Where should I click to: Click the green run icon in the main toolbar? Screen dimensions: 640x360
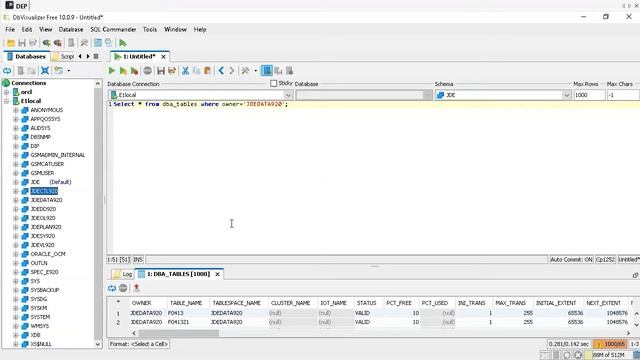(x=122, y=42)
